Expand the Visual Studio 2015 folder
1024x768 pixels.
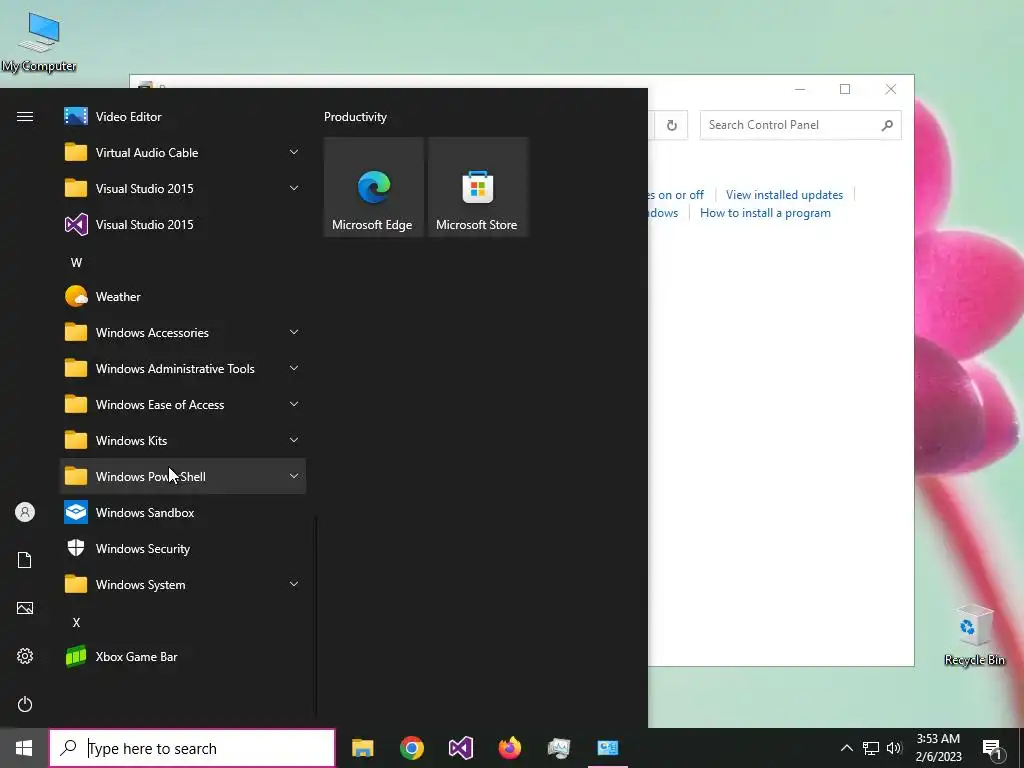pyautogui.click(x=183, y=189)
